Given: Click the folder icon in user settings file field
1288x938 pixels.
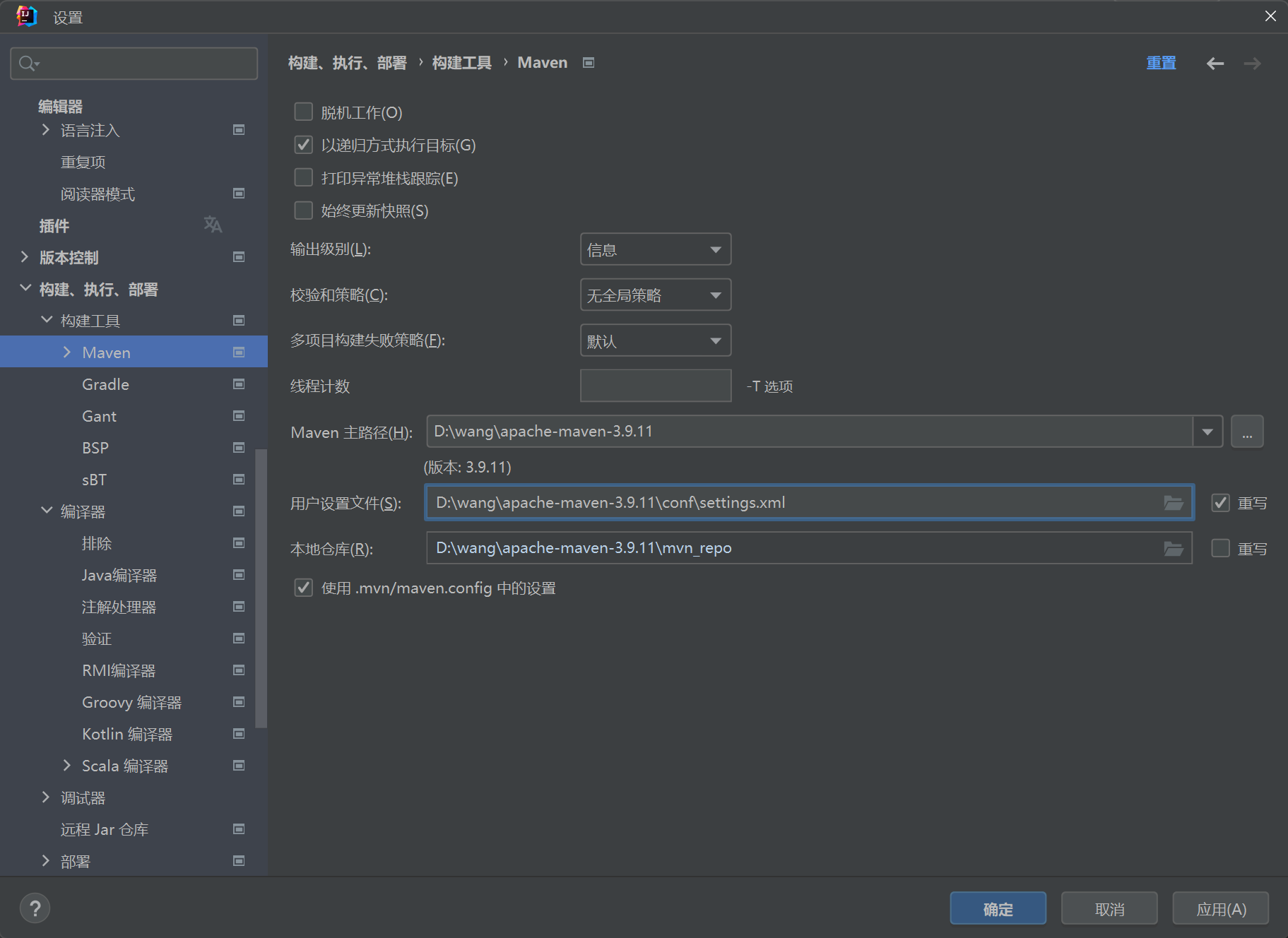Looking at the screenshot, I should coord(1173,503).
